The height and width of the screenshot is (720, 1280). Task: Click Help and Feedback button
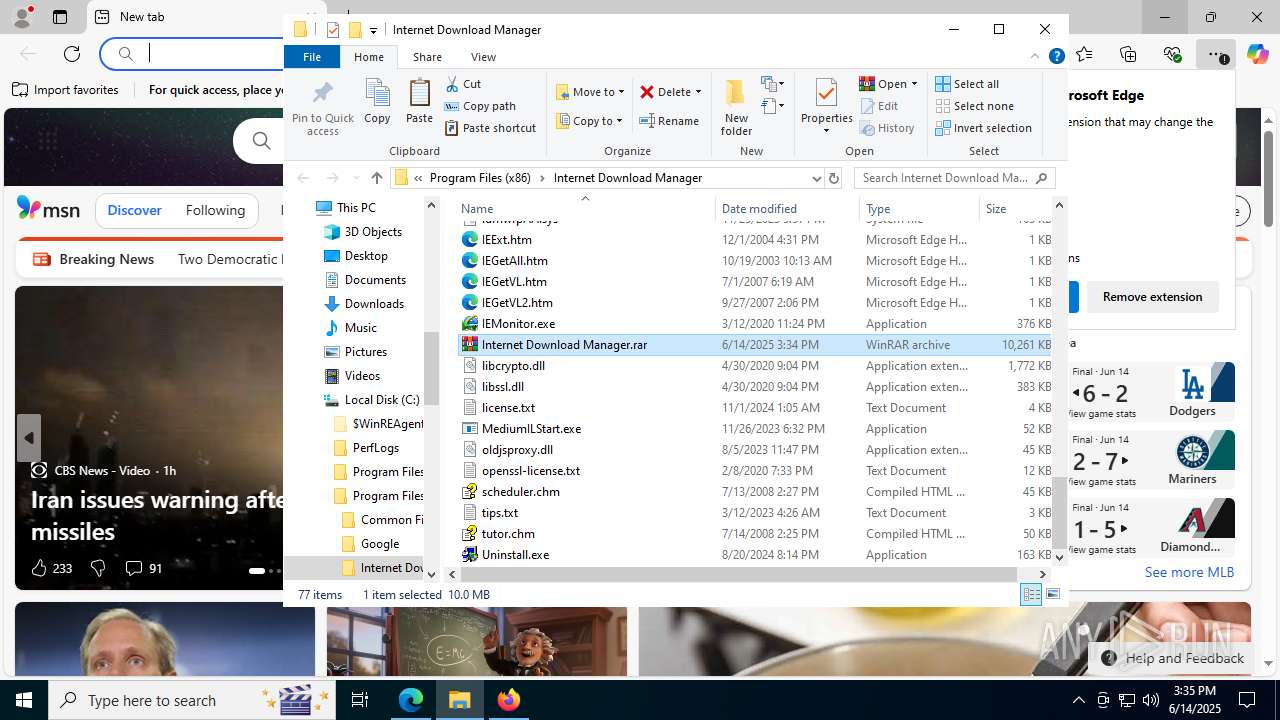(x=1174, y=658)
